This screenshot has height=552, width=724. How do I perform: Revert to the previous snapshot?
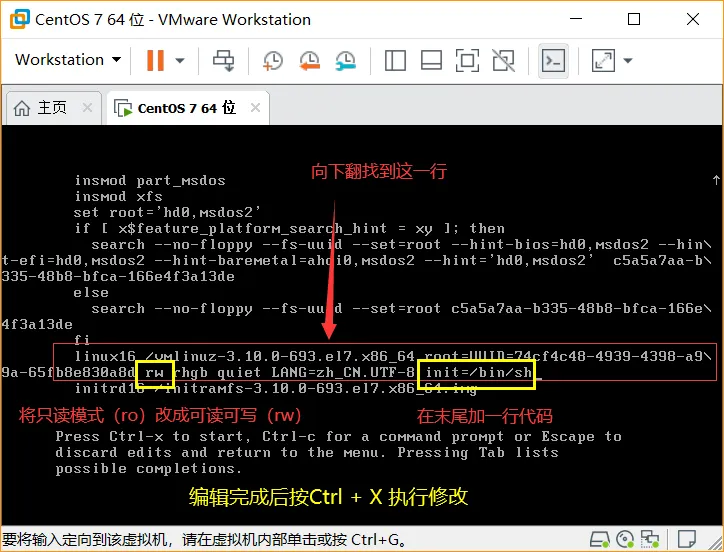309,60
